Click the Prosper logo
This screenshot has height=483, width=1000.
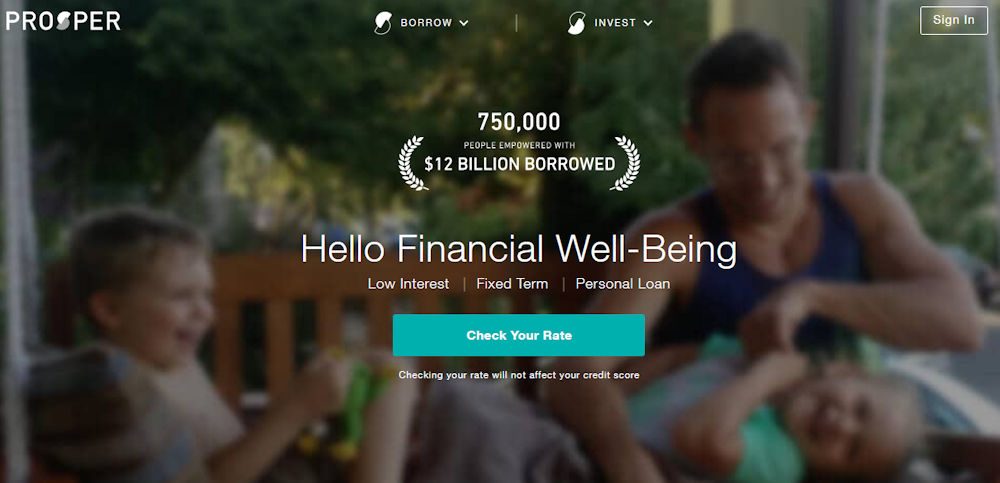pyautogui.click(x=63, y=21)
